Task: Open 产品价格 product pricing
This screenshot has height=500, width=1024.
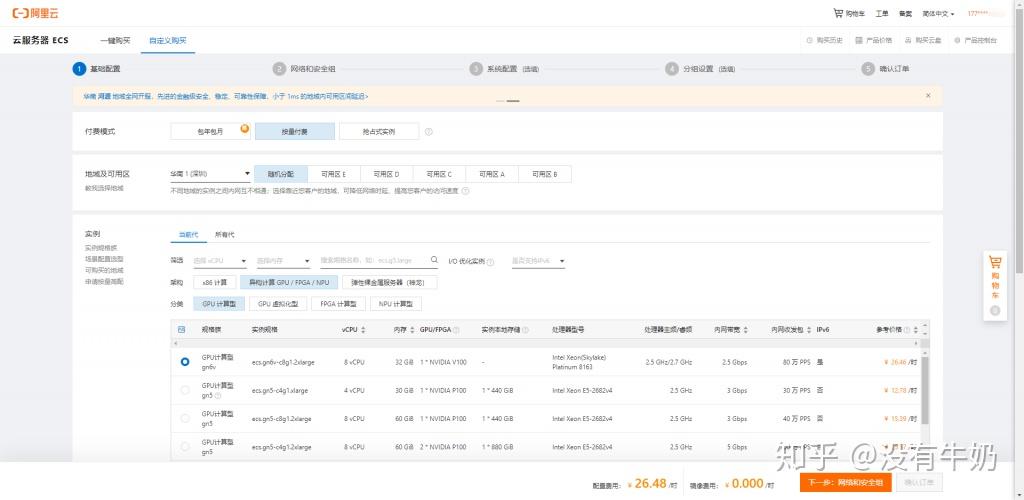Action: pyautogui.click(x=873, y=40)
